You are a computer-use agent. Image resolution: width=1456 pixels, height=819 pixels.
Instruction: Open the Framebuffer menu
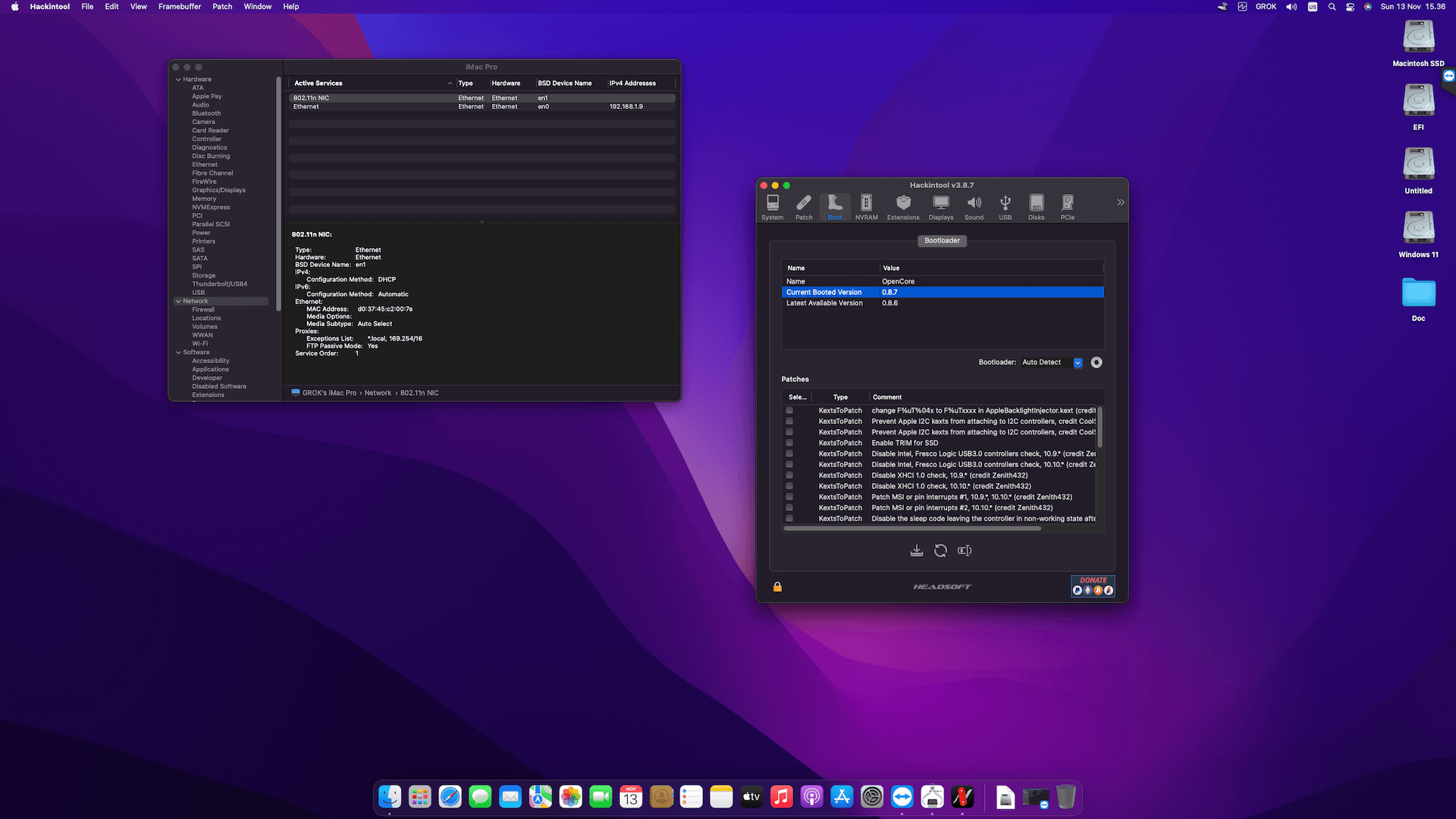[x=179, y=6]
